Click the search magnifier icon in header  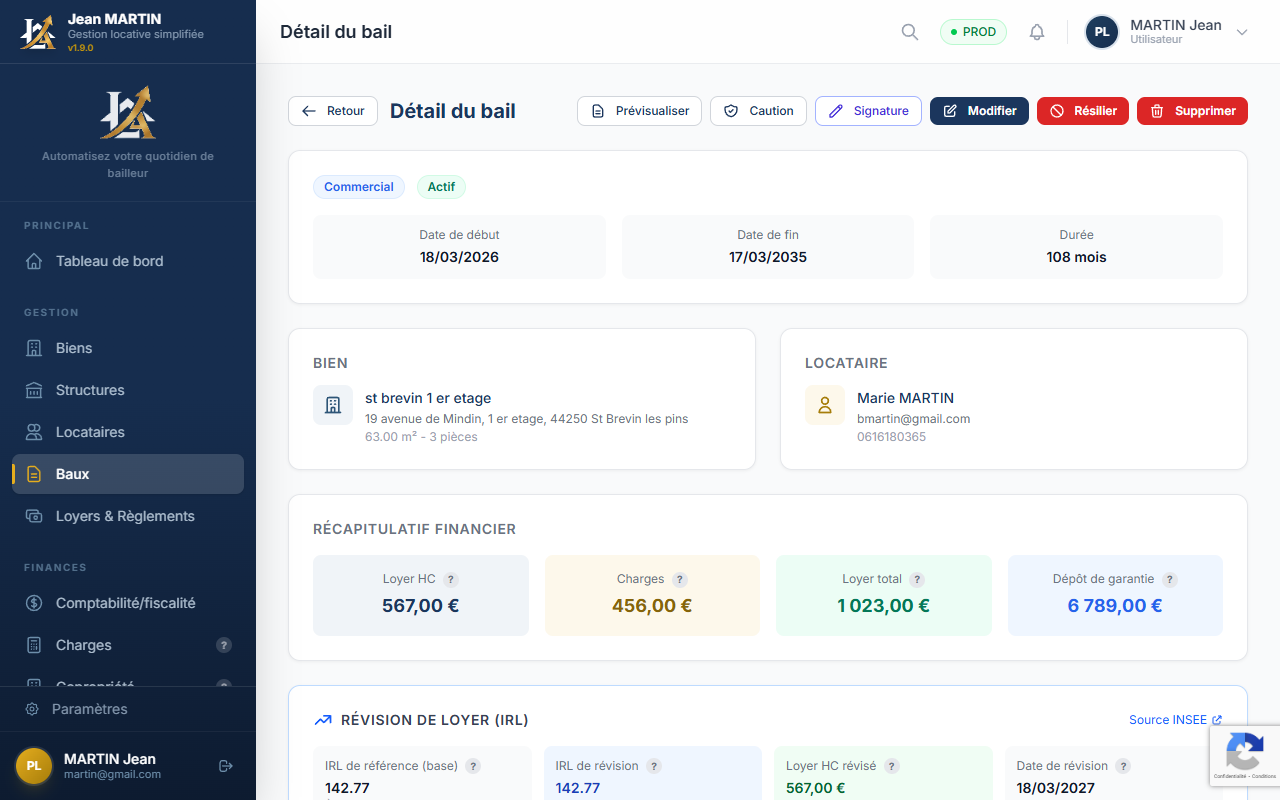click(x=909, y=32)
